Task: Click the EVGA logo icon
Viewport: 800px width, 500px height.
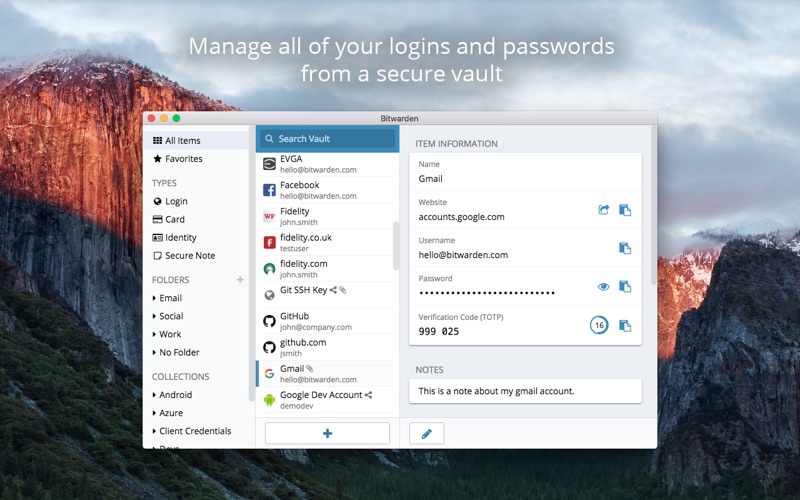Action: point(269,164)
